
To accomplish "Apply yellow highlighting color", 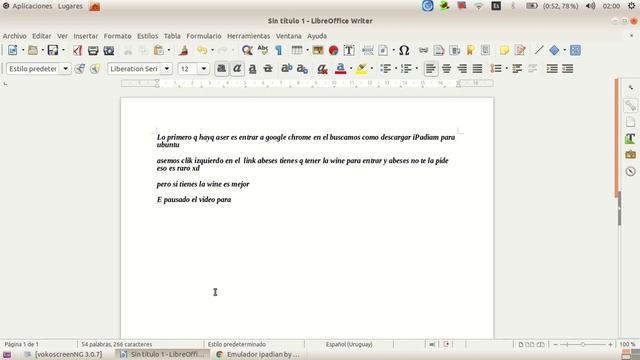I will (x=362, y=69).
